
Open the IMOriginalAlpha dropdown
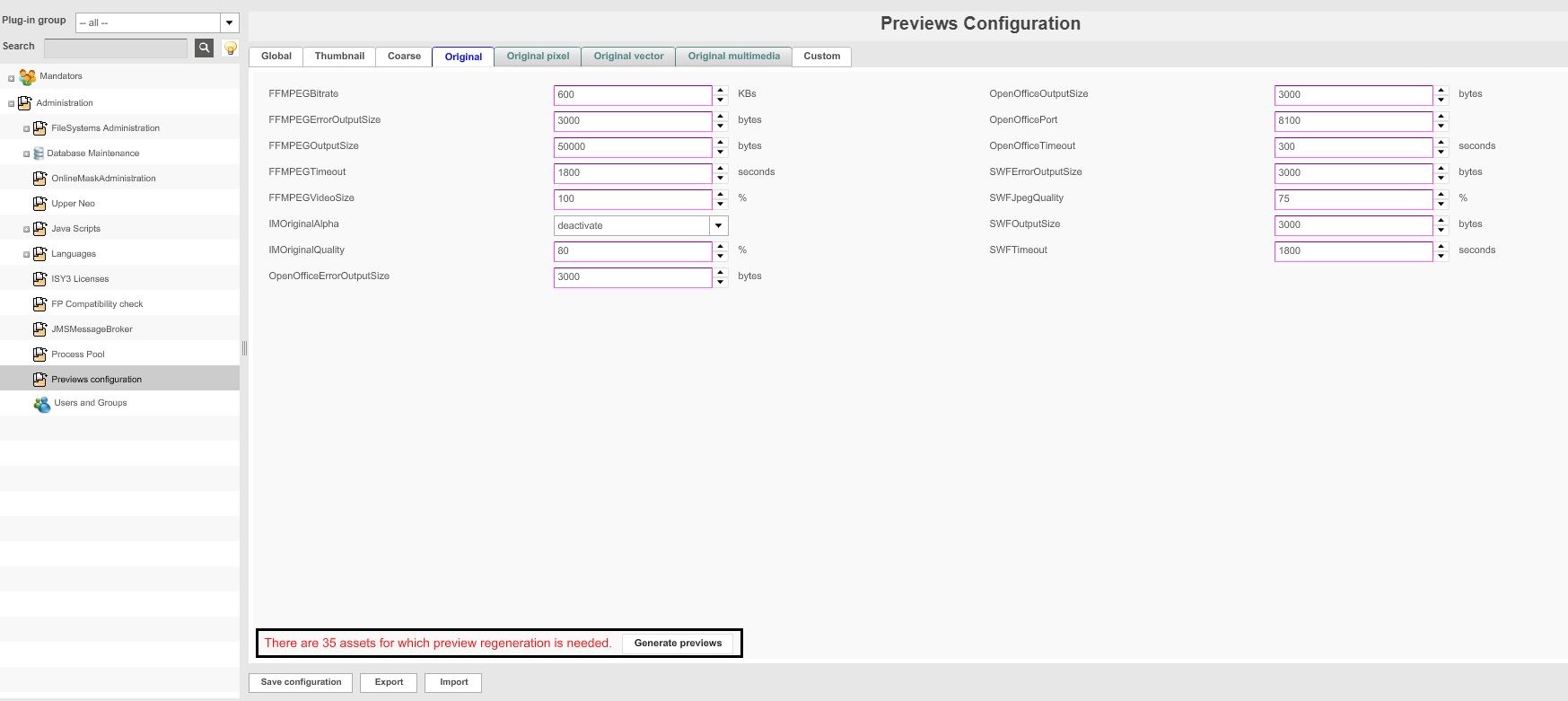click(719, 225)
